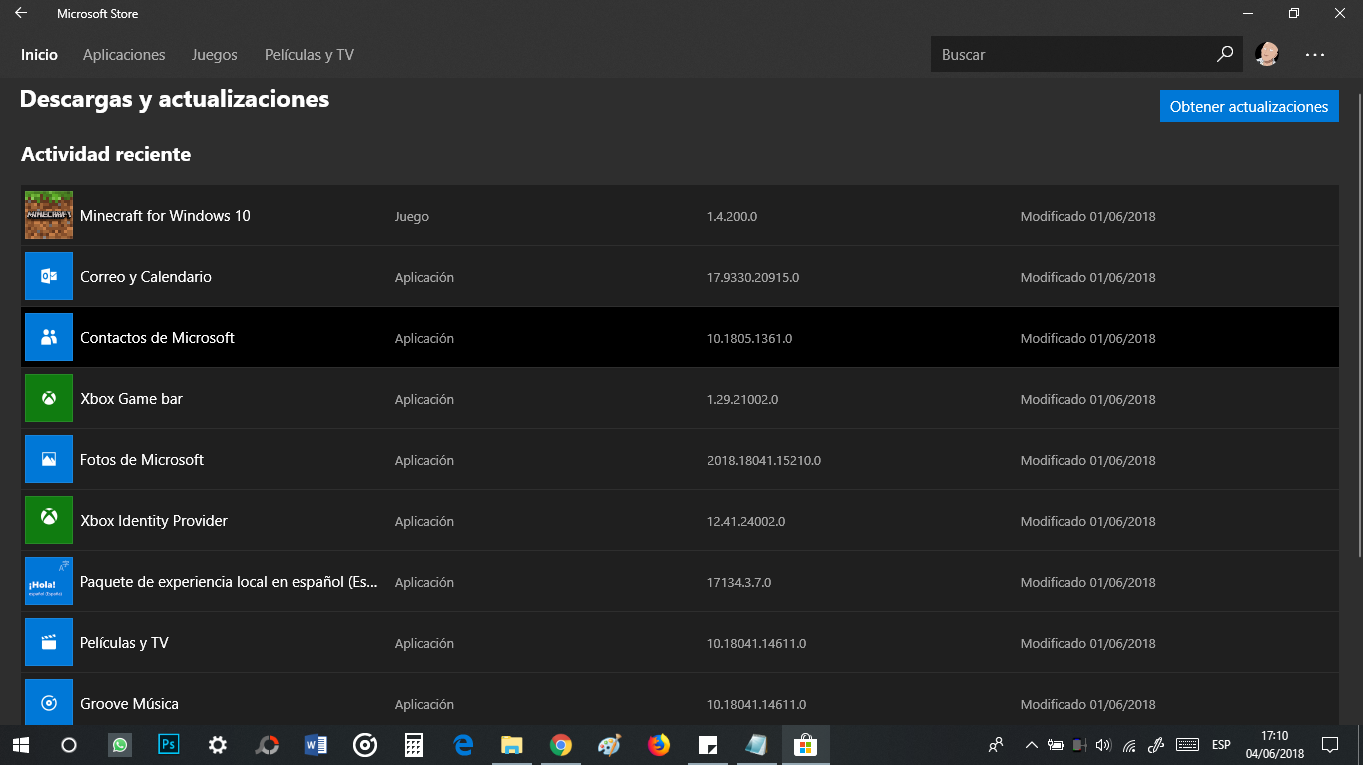Click version 12.41.24002.0 text

coord(746,521)
